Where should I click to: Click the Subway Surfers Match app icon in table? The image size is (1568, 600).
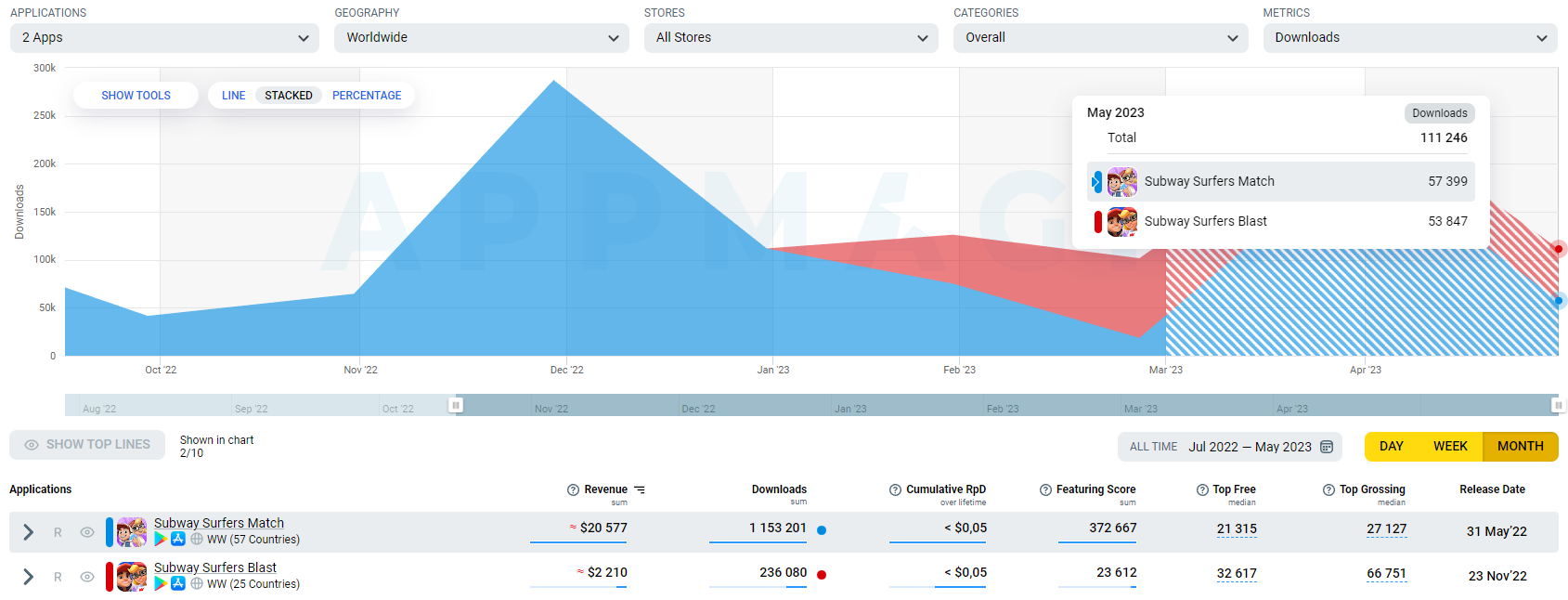pos(132,532)
